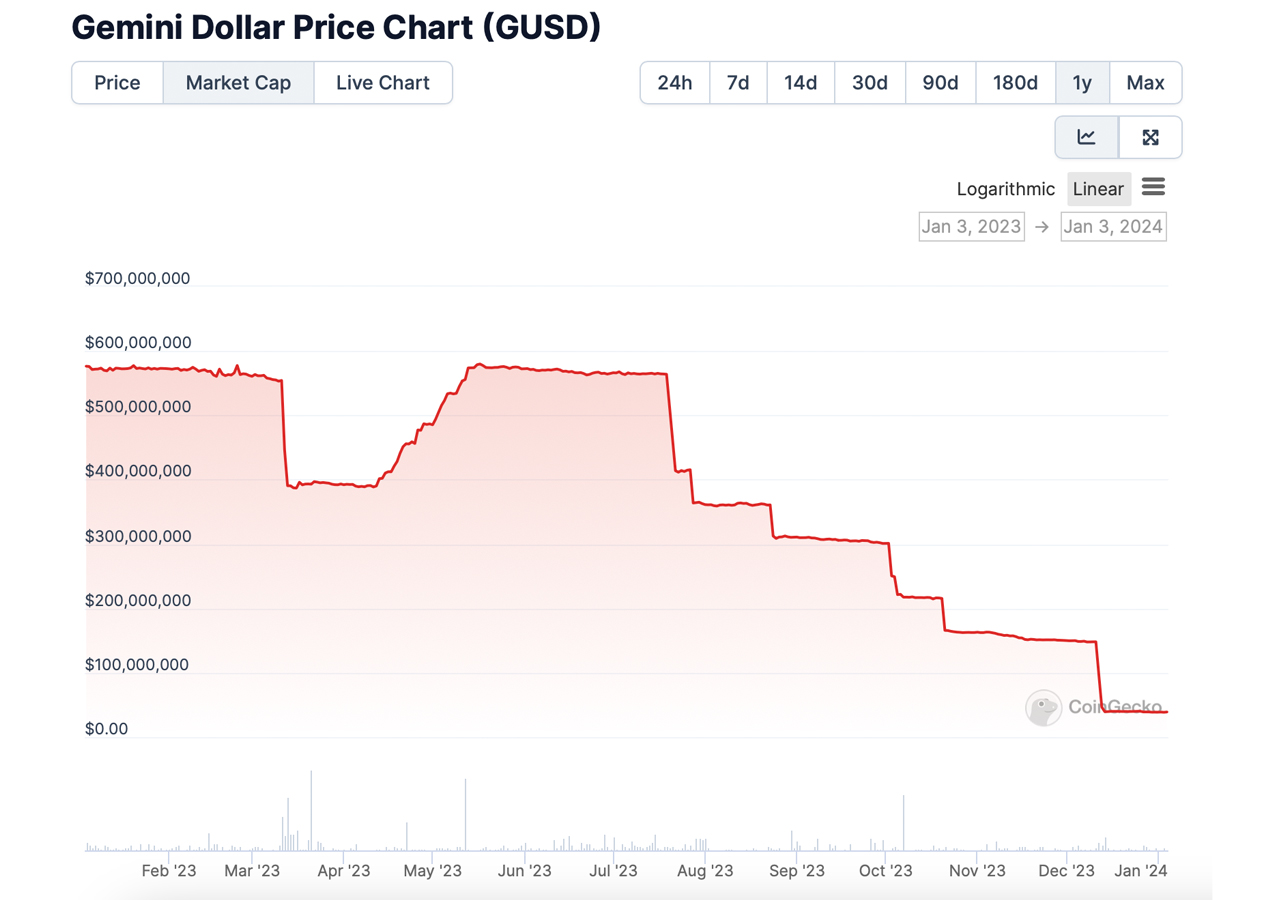The image size is (1280, 900).
Task: Enable Logarithmic scale
Action: pyautogui.click(x=1005, y=189)
